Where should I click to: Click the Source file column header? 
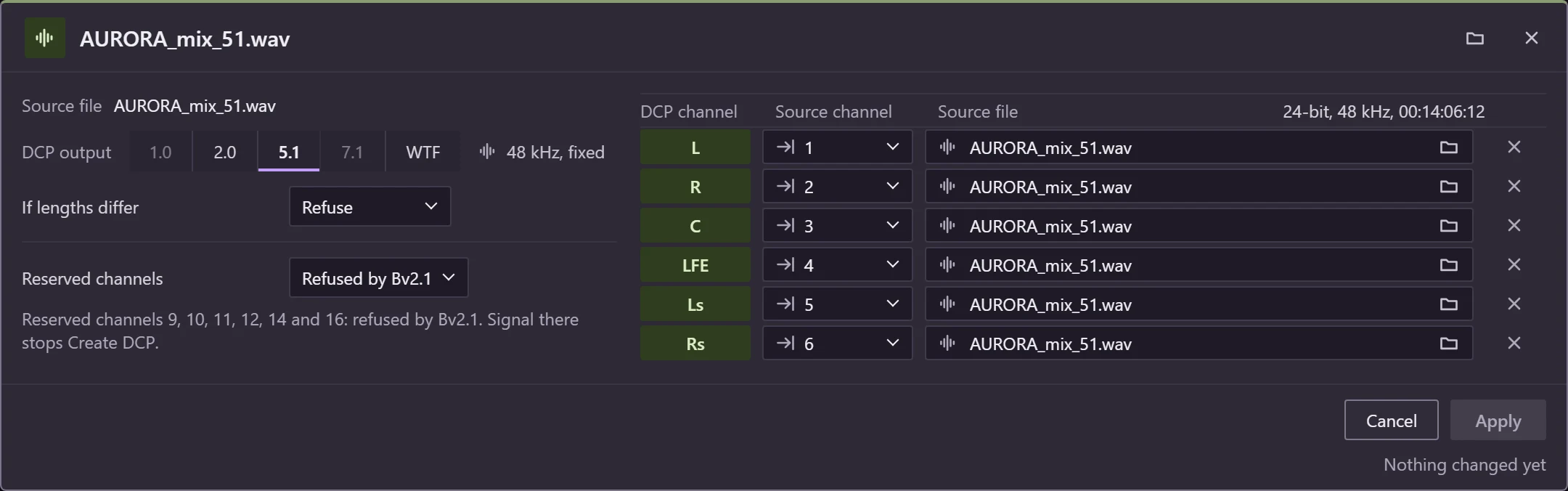coord(977,111)
